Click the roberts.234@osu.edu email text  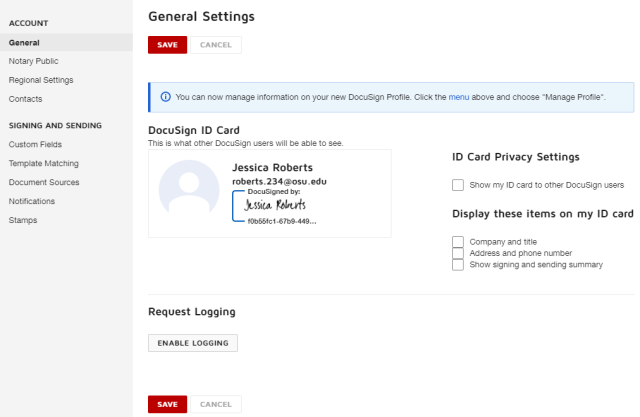point(279,181)
